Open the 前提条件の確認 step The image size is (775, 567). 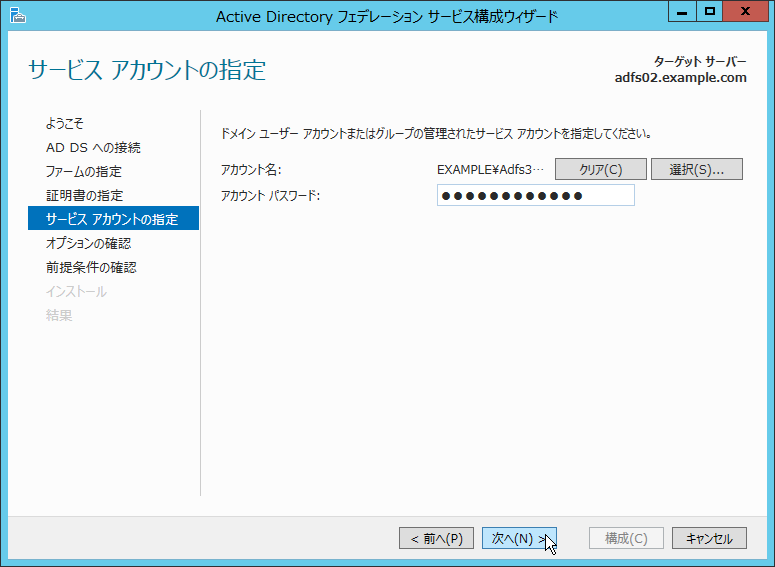(x=91, y=267)
